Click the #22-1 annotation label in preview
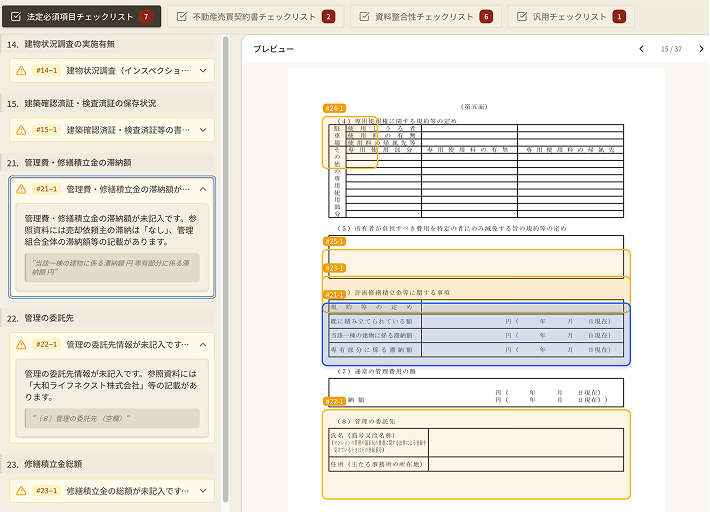Image resolution: width=710 pixels, height=512 pixels. [x=334, y=402]
